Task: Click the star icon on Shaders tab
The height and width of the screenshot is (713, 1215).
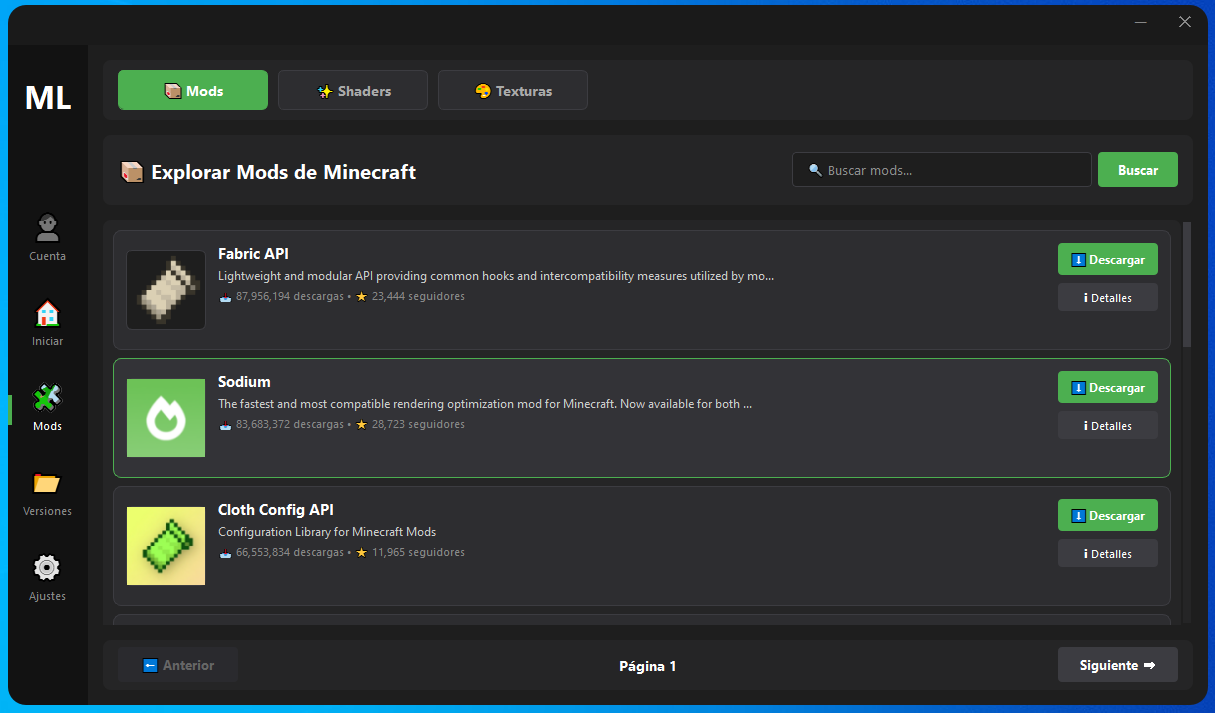Action: pos(324,90)
